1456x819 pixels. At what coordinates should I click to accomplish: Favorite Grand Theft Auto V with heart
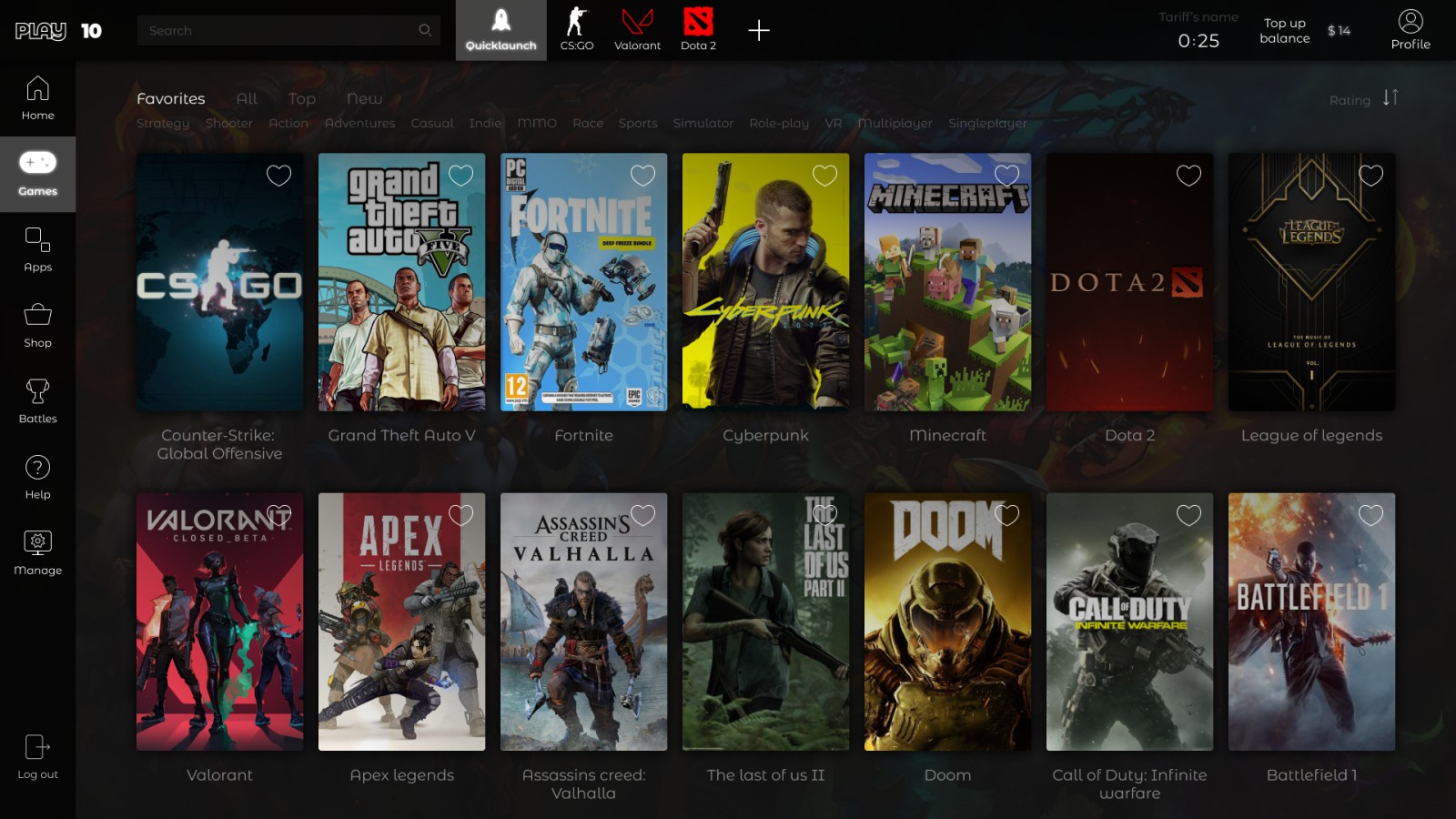click(x=460, y=175)
